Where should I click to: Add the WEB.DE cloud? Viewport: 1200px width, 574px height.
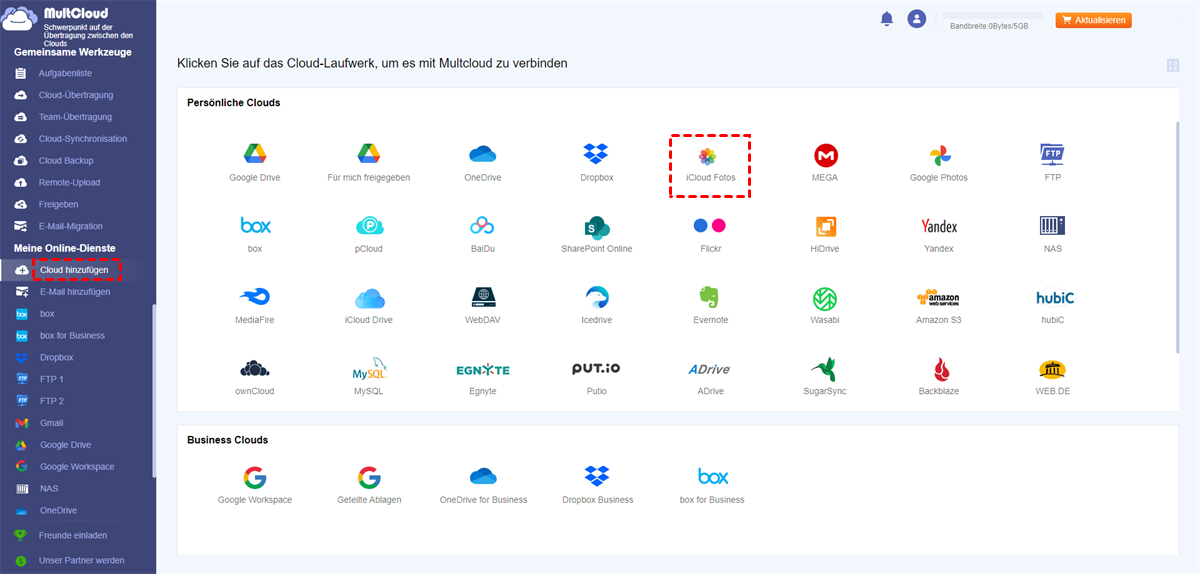1052,369
